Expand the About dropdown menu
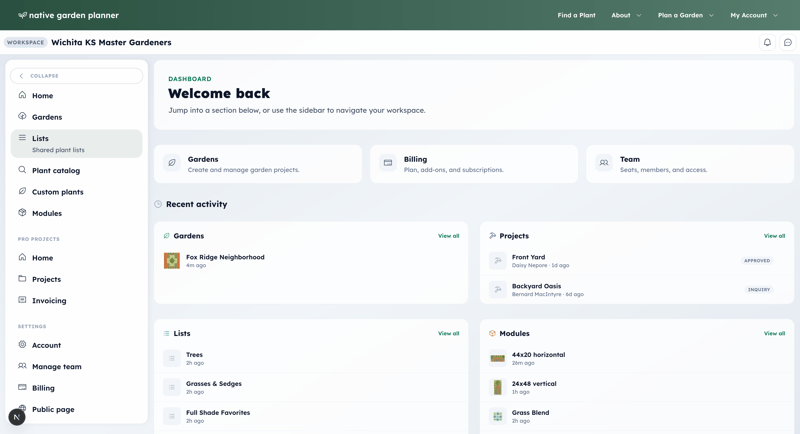The image size is (800, 434). pyautogui.click(x=626, y=15)
